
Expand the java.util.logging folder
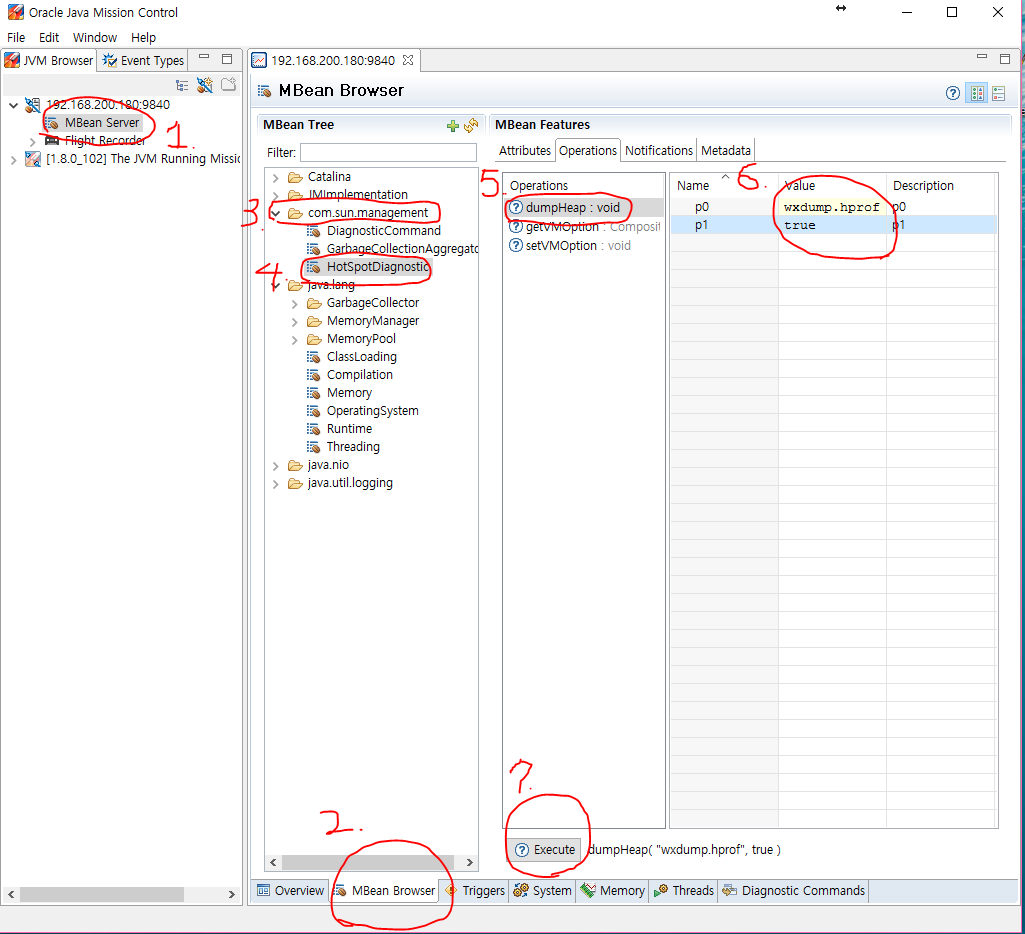point(275,484)
